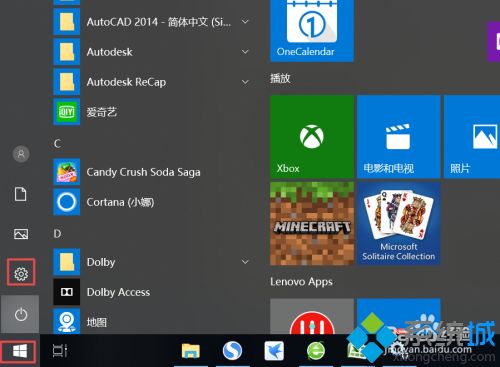Launch the Minecraft tile

[x=312, y=224]
